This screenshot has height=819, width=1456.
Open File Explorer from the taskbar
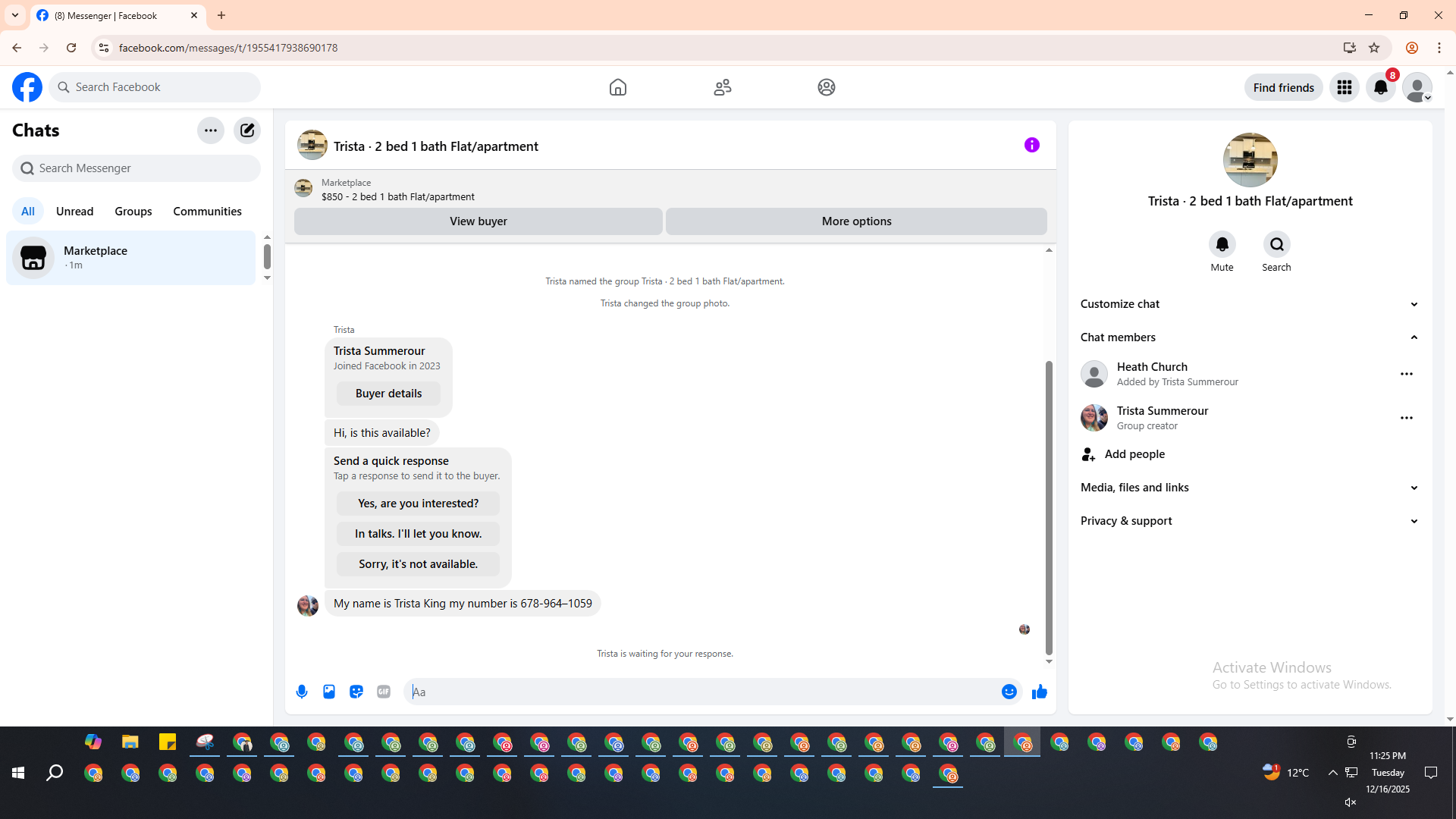pyautogui.click(x=130, y=742)
